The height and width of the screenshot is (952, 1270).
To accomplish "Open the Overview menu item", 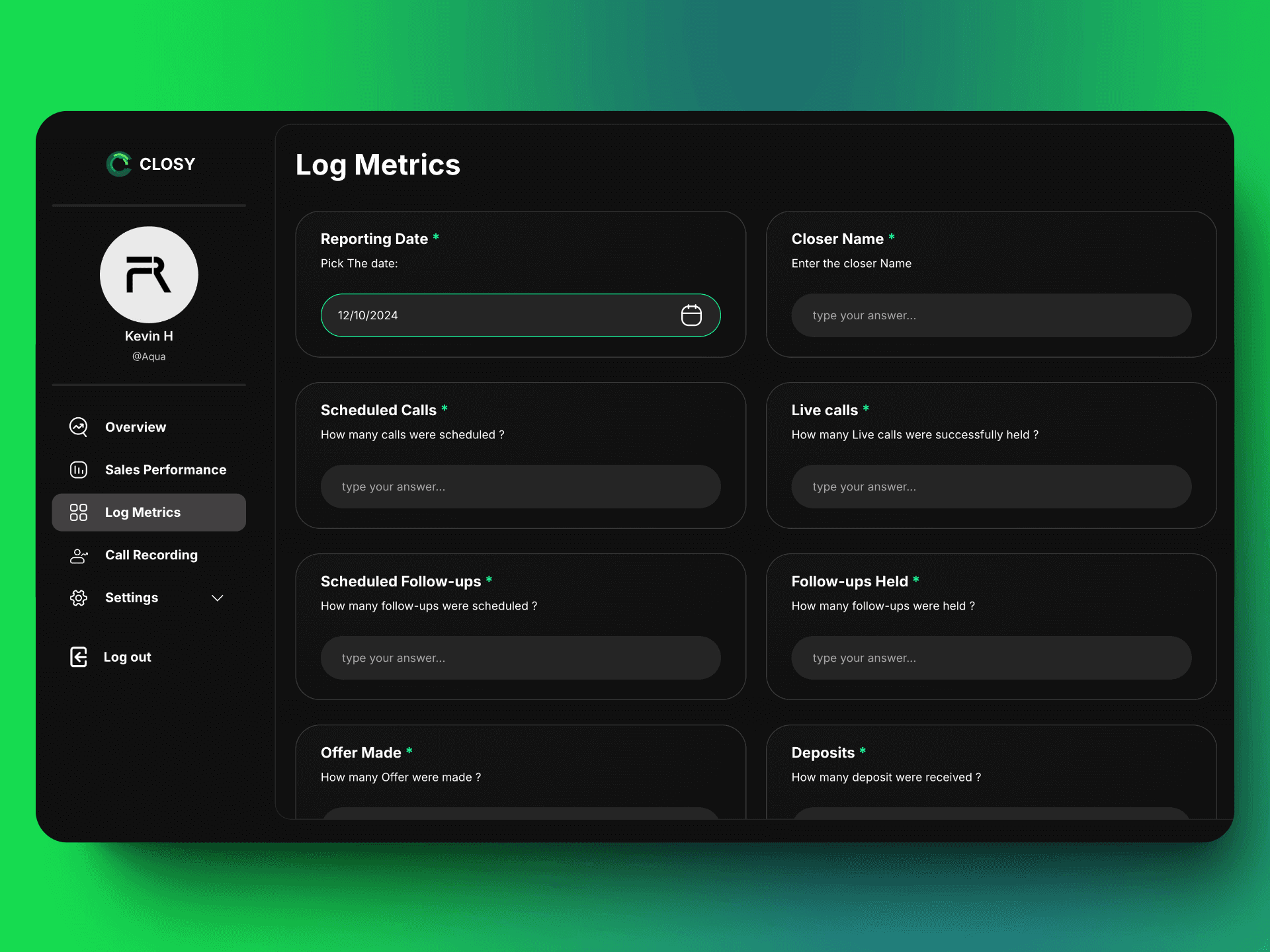I will [136, 427].
